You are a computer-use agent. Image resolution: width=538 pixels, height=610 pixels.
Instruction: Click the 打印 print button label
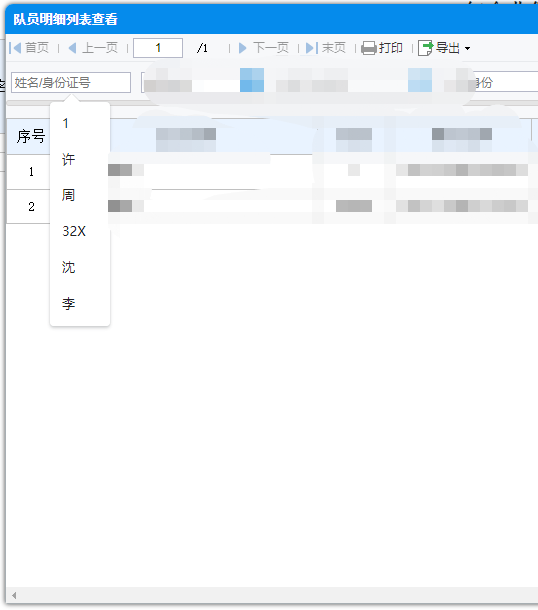click(391, 48)
